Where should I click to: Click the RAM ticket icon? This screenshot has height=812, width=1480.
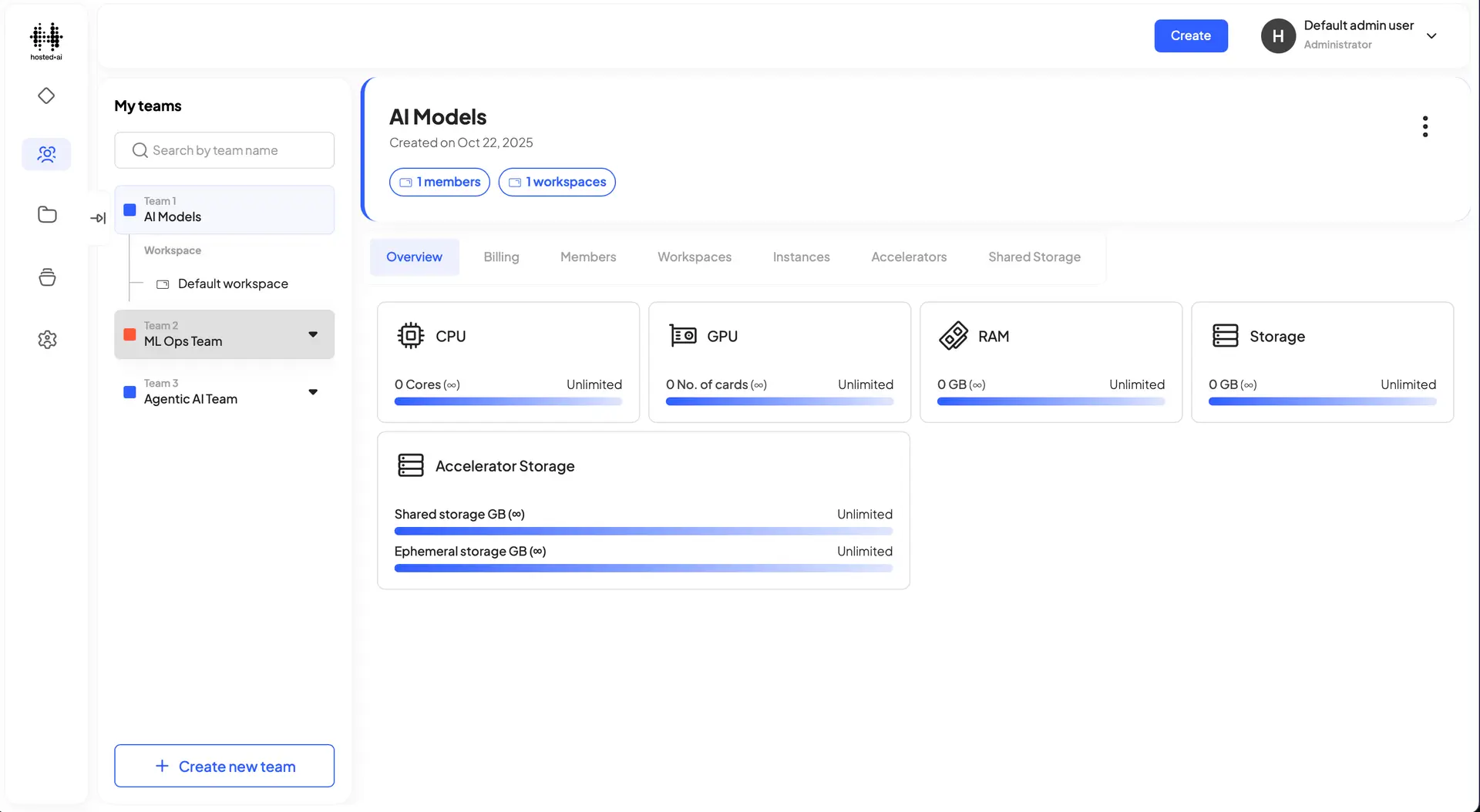point(953,335)
